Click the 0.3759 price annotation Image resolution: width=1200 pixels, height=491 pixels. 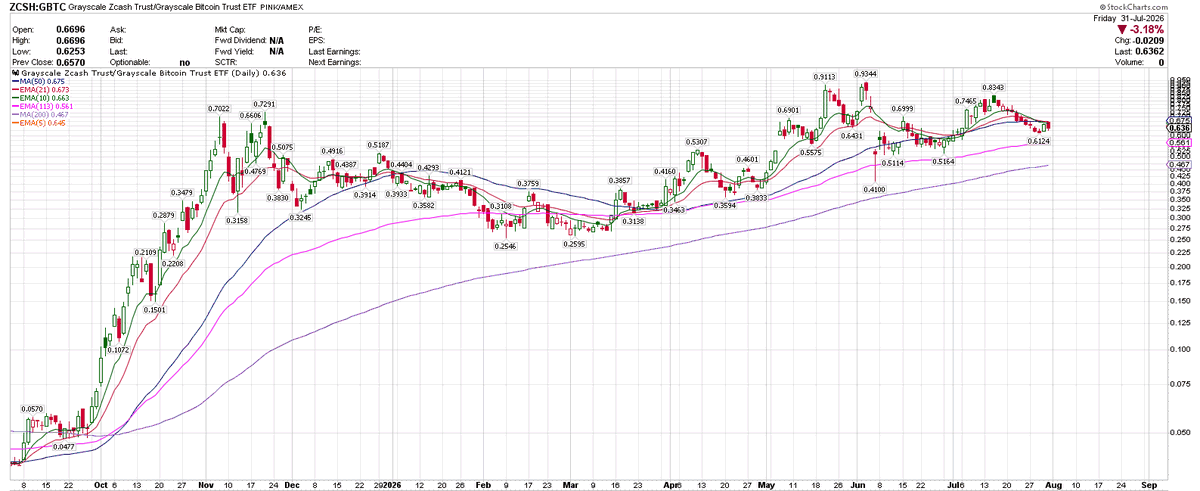point(529,183)
